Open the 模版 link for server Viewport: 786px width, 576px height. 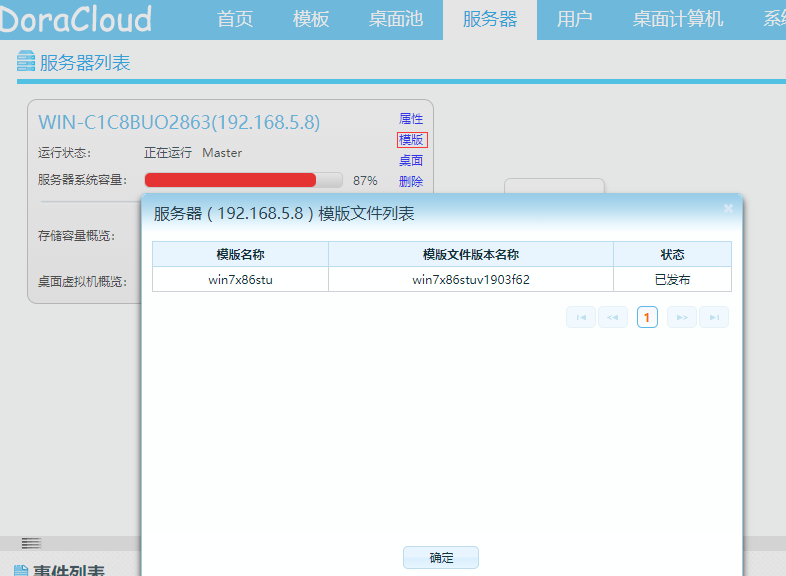click(x=412, y=140)
